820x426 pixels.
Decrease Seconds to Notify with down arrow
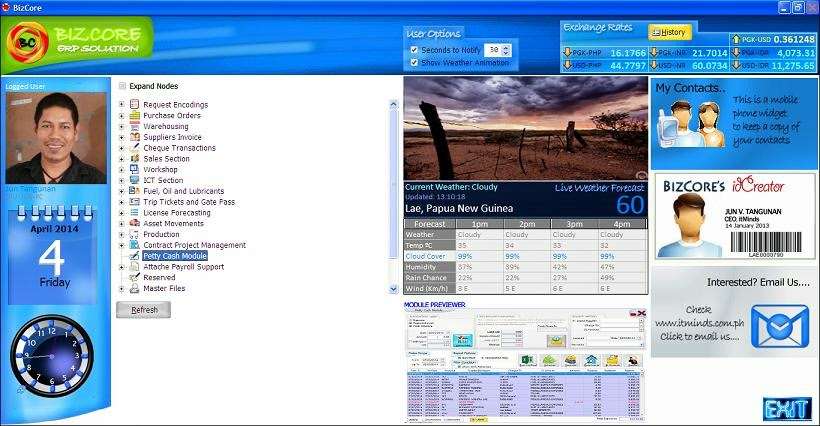[x=505, y=53]
